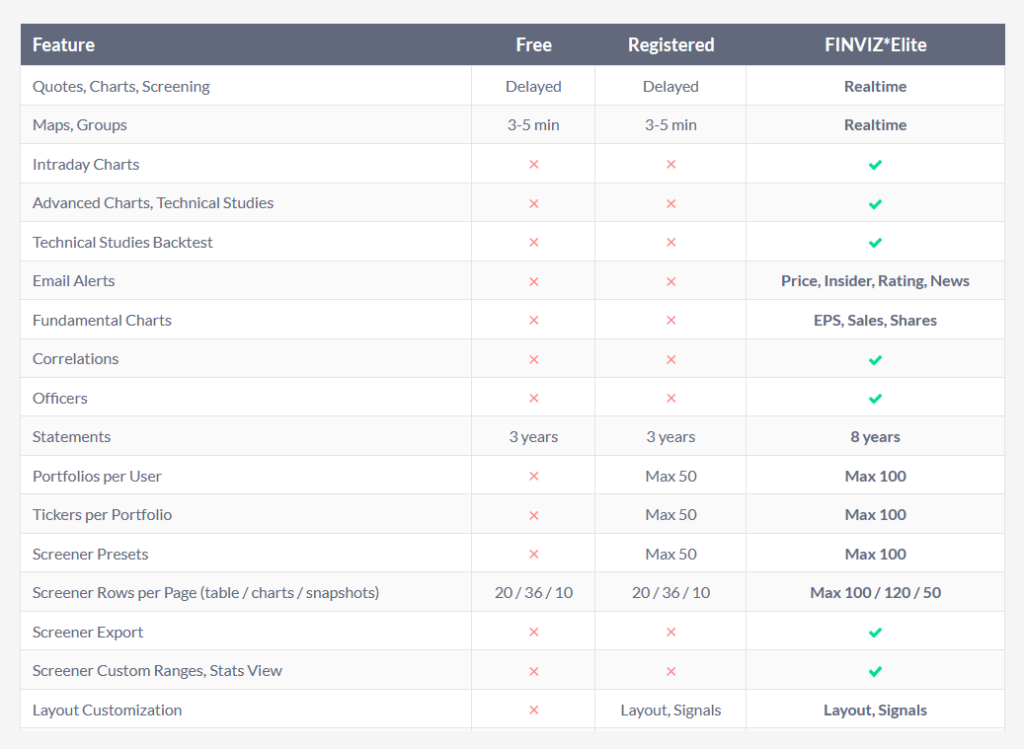Click the Free column X for Layout Customization
The height and width of the screenshot is (749, 1024).
coord(533,710)
